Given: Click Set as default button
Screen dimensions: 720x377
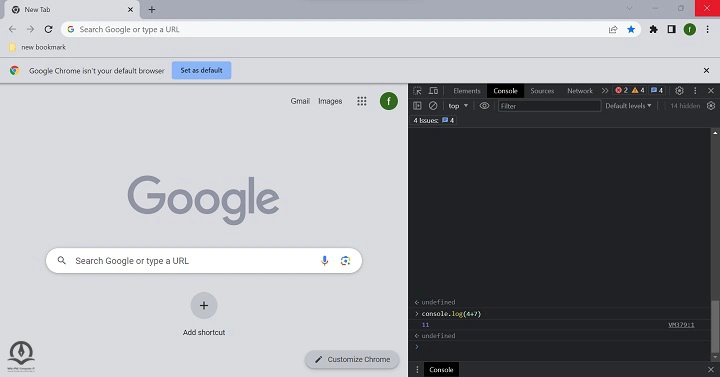Looking at the screenshot, I should point(202,70).
